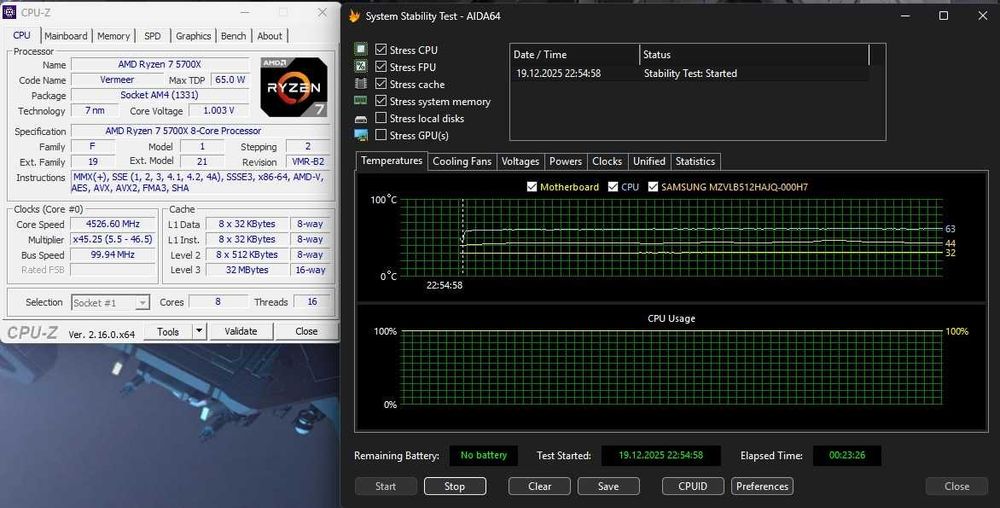Click the Date / Time column header

[x=575, y=55]
